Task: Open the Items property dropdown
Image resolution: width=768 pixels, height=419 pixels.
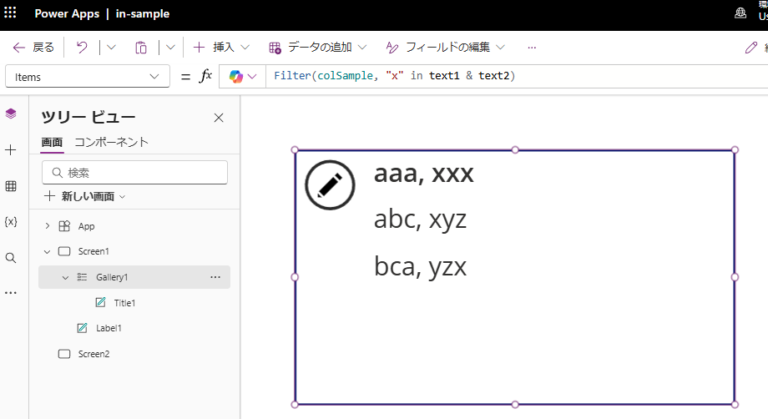Action: [x=87, y=77]
